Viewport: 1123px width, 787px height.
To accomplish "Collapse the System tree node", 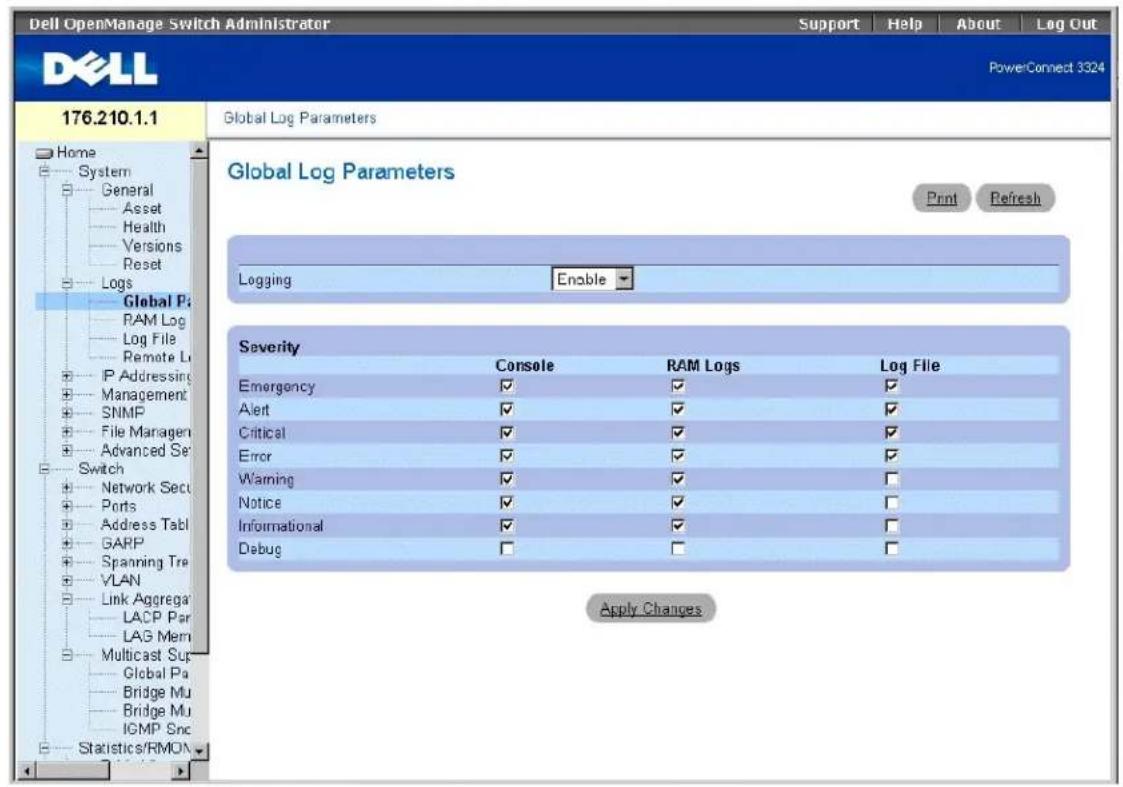I will (44, 172).
